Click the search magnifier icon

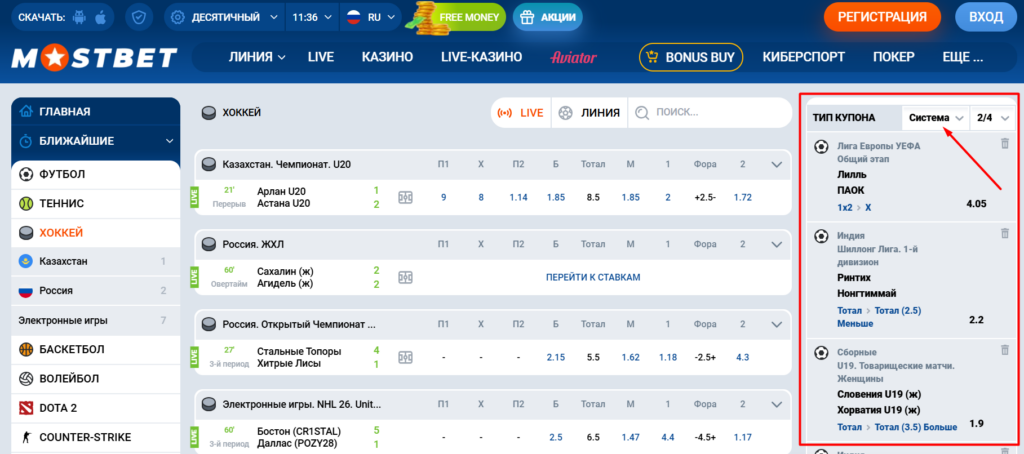tap(639, 113)
